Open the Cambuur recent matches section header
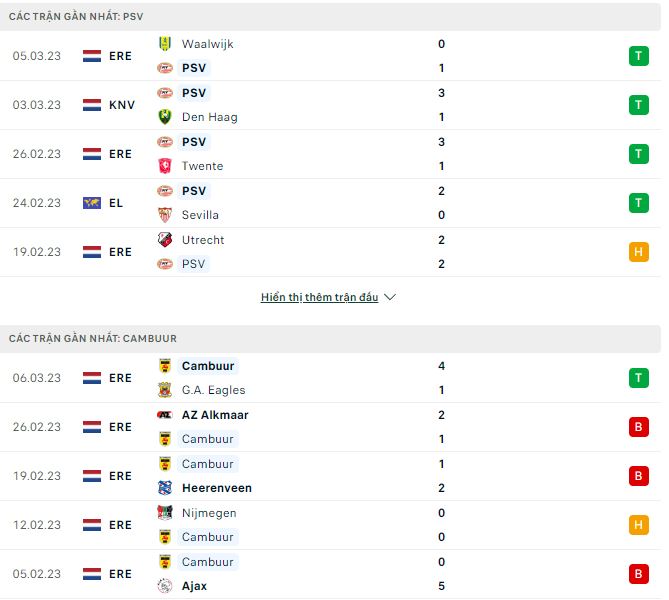This screenshot has width=669, height=600. [93, 339]
